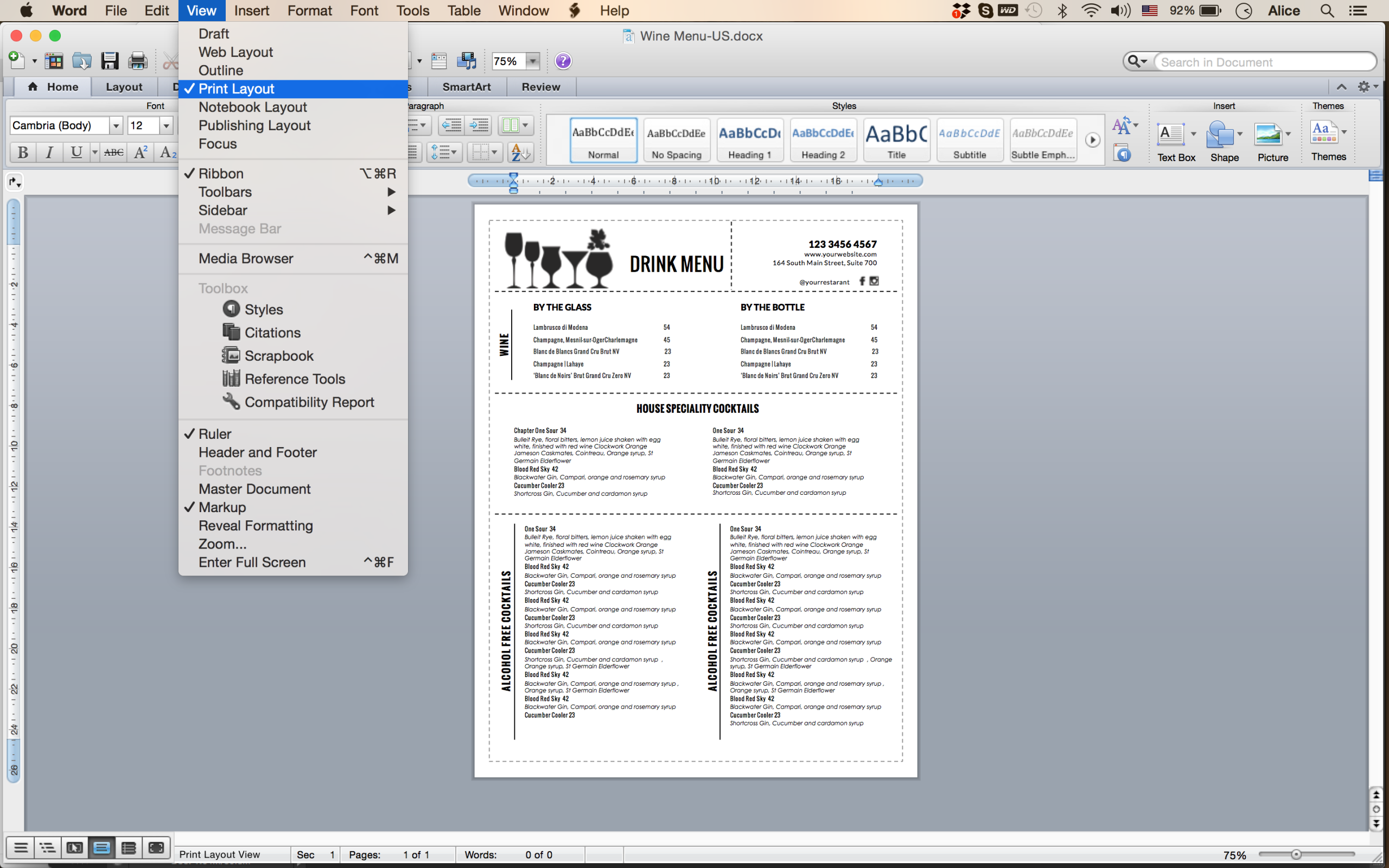This screenshot has height=868, width=1389.
Task: Click Increase Indent icon
Action: [479, 125]
